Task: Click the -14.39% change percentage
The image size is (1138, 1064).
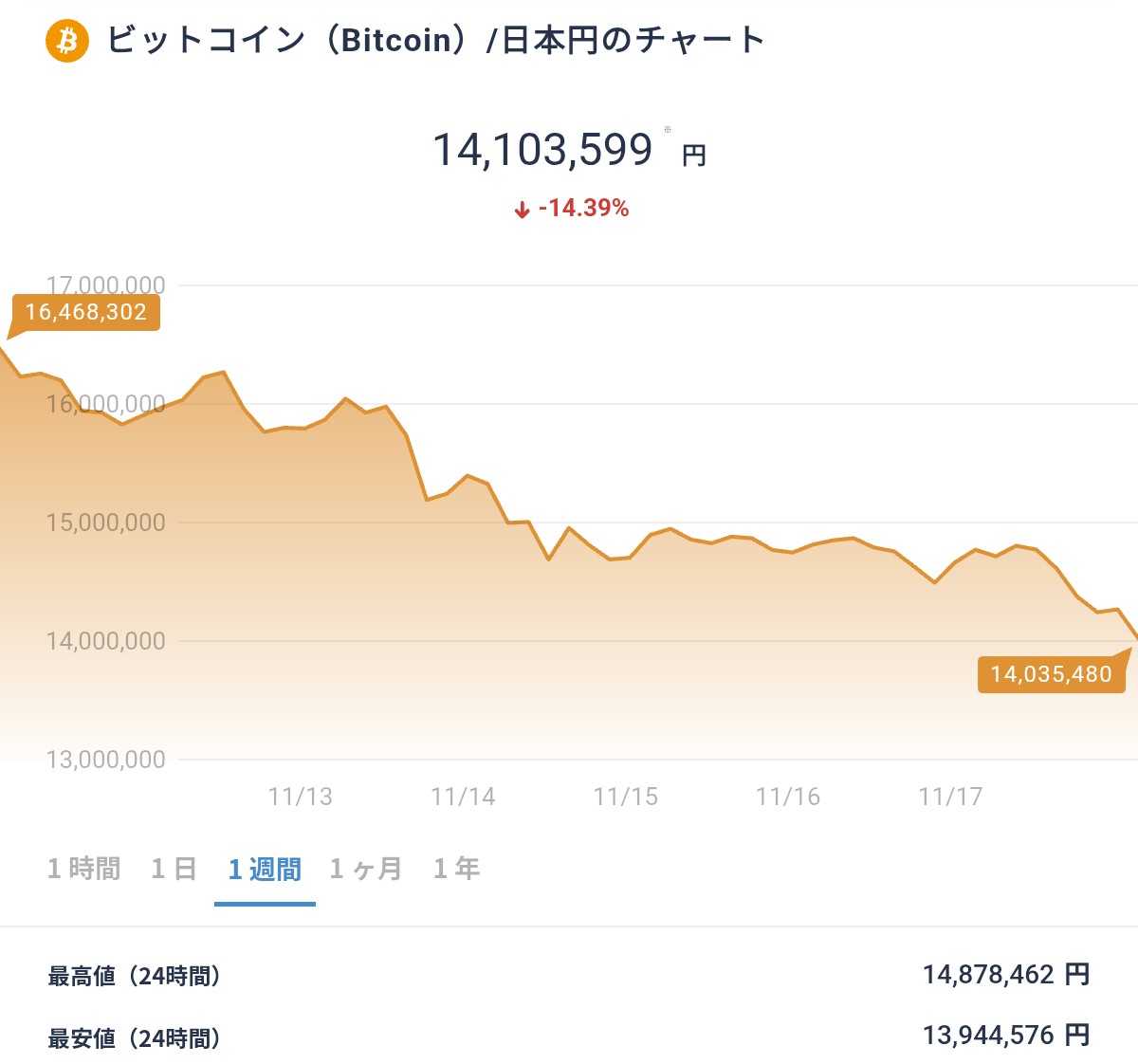Action: (x=583, y=209)
